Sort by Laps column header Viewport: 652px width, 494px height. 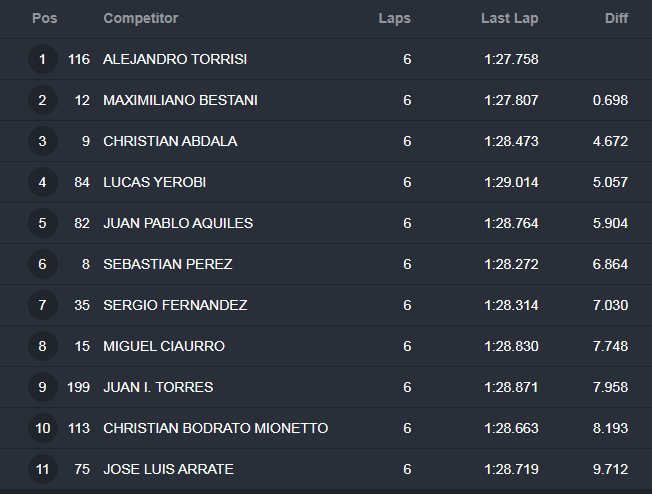tap(395, 18)
